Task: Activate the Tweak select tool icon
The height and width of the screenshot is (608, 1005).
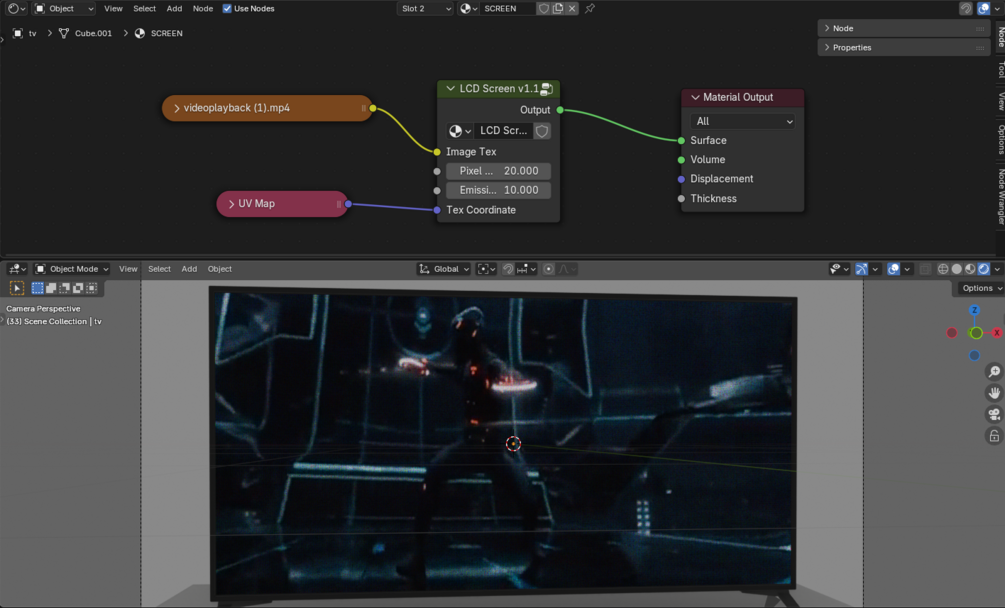Action: point(17,288)
